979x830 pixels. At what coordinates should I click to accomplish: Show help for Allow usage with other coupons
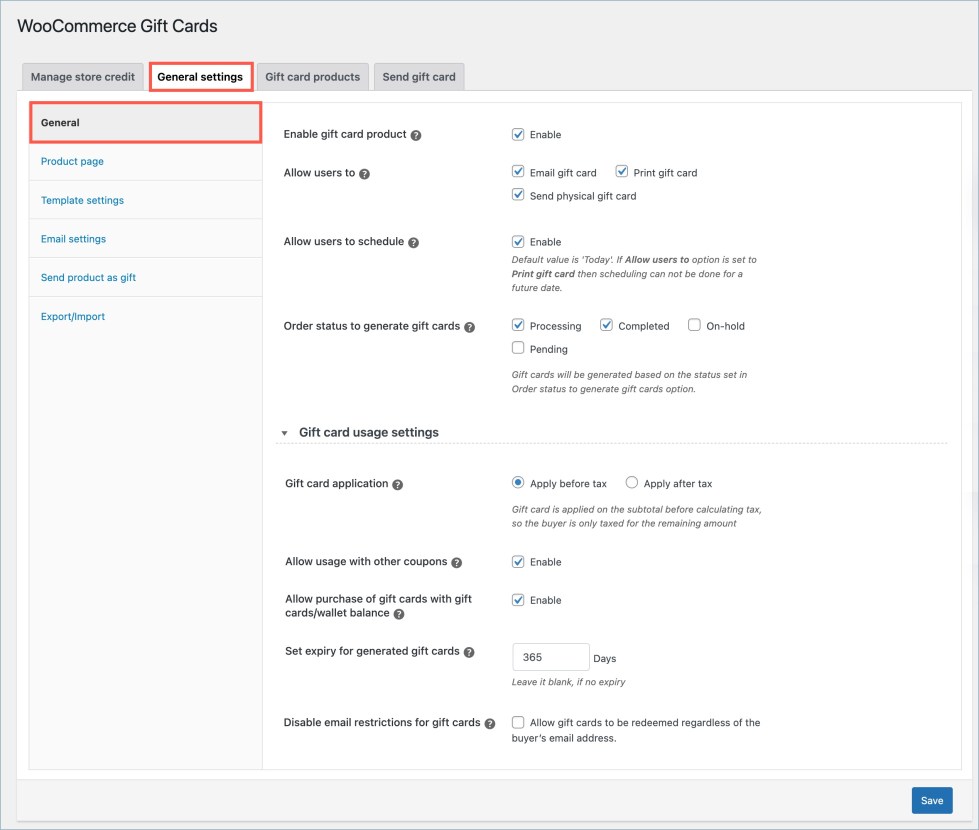(x=456, y=562)
